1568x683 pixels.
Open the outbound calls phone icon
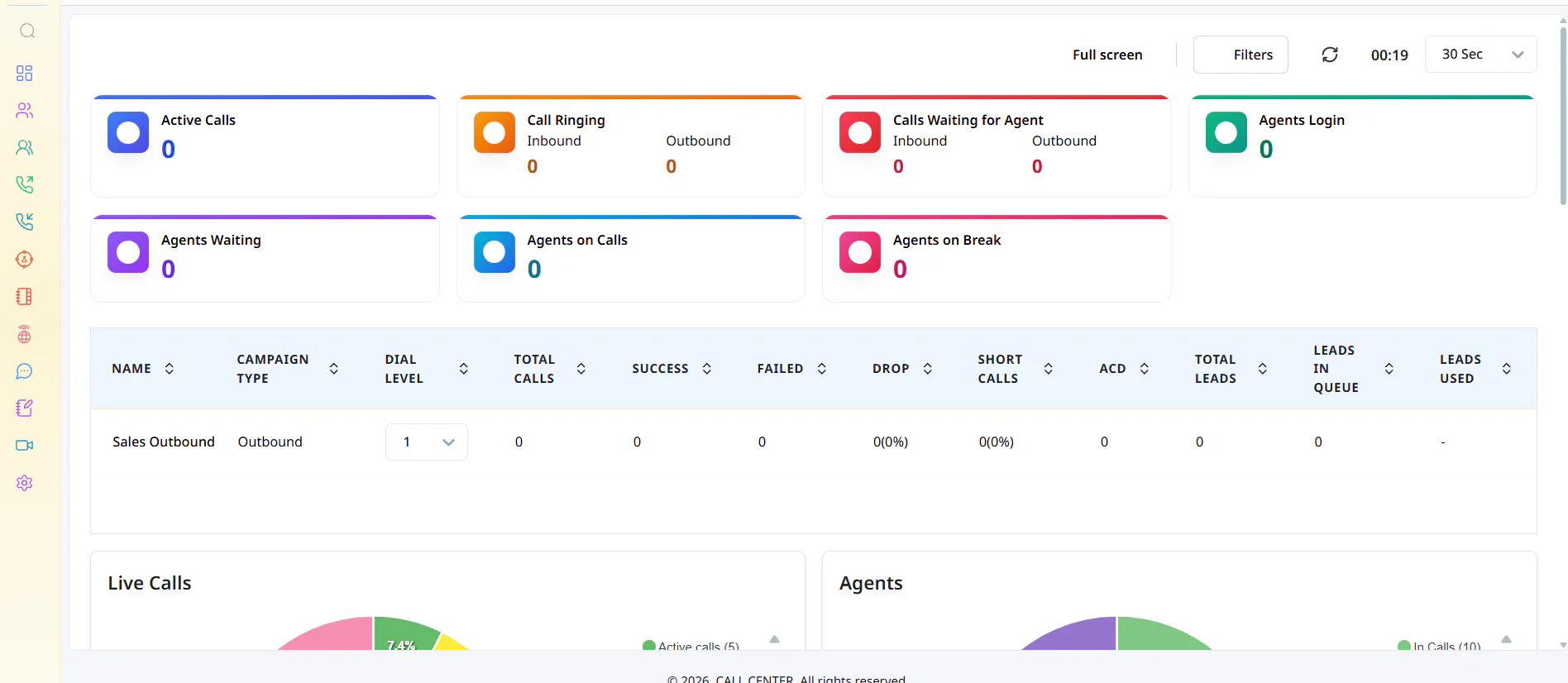click(x=25, y=184)
